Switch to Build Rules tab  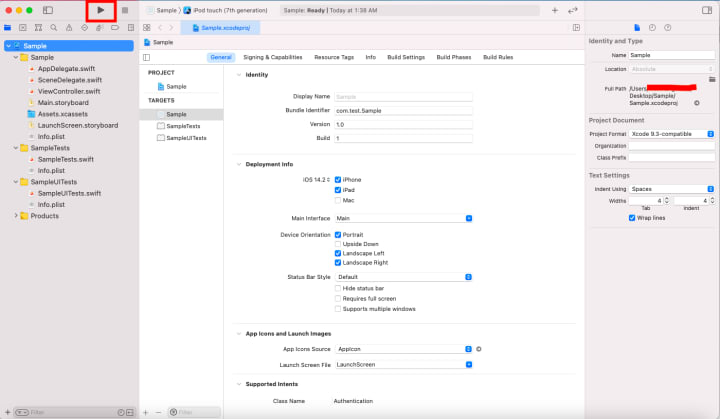pos(498,57)
